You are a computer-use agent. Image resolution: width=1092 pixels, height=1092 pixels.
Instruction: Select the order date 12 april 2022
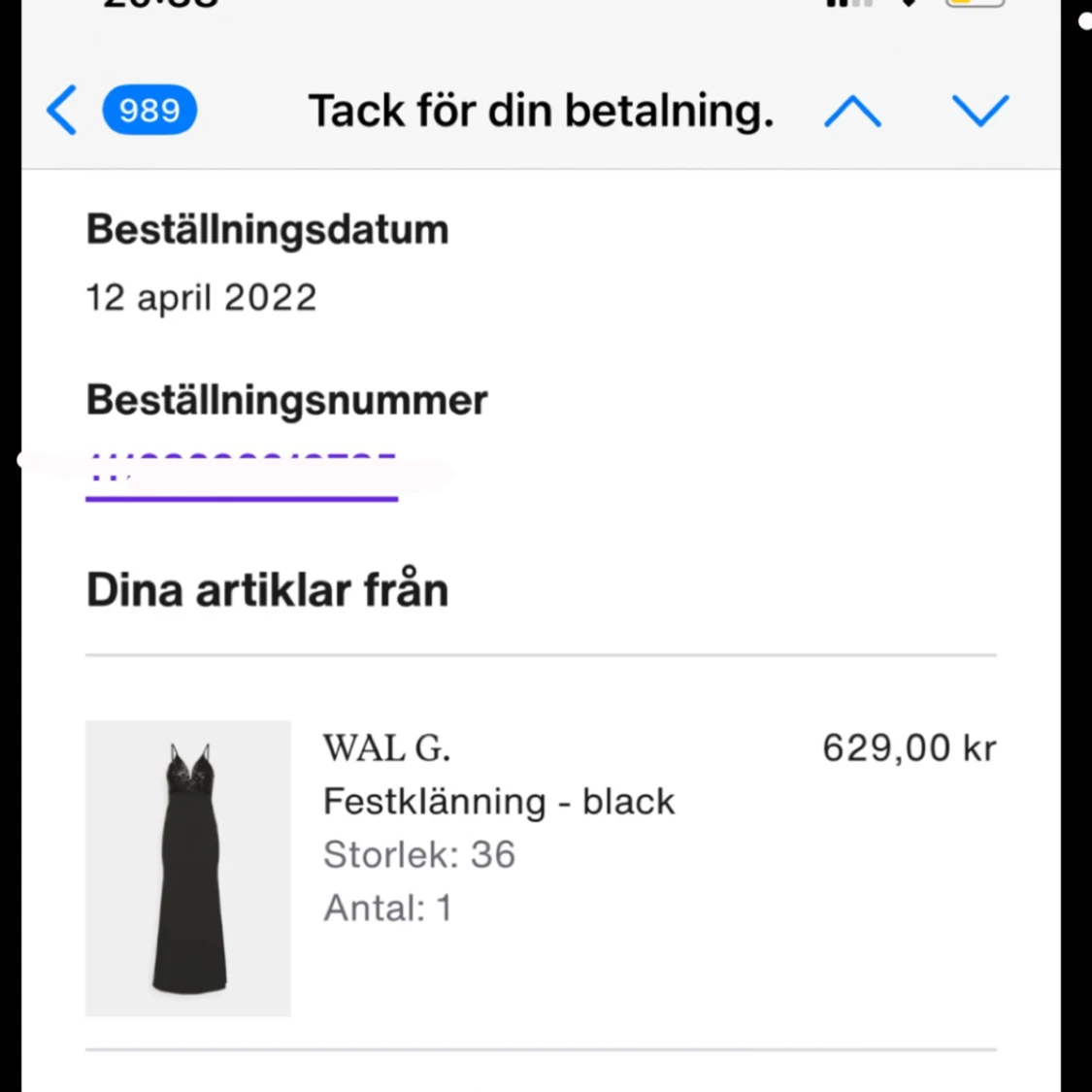click(x=201, y=298)
